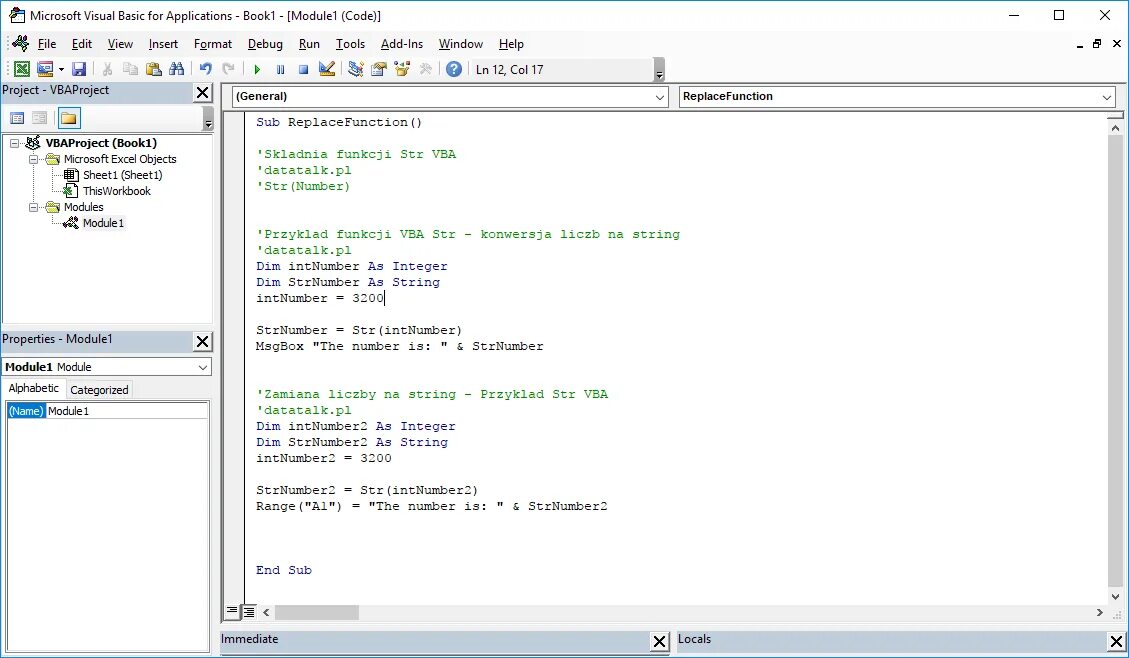Close the Properties - Module1 panel
The width and height of the screenshot is (1129, 658).
[x=203, y=341]
